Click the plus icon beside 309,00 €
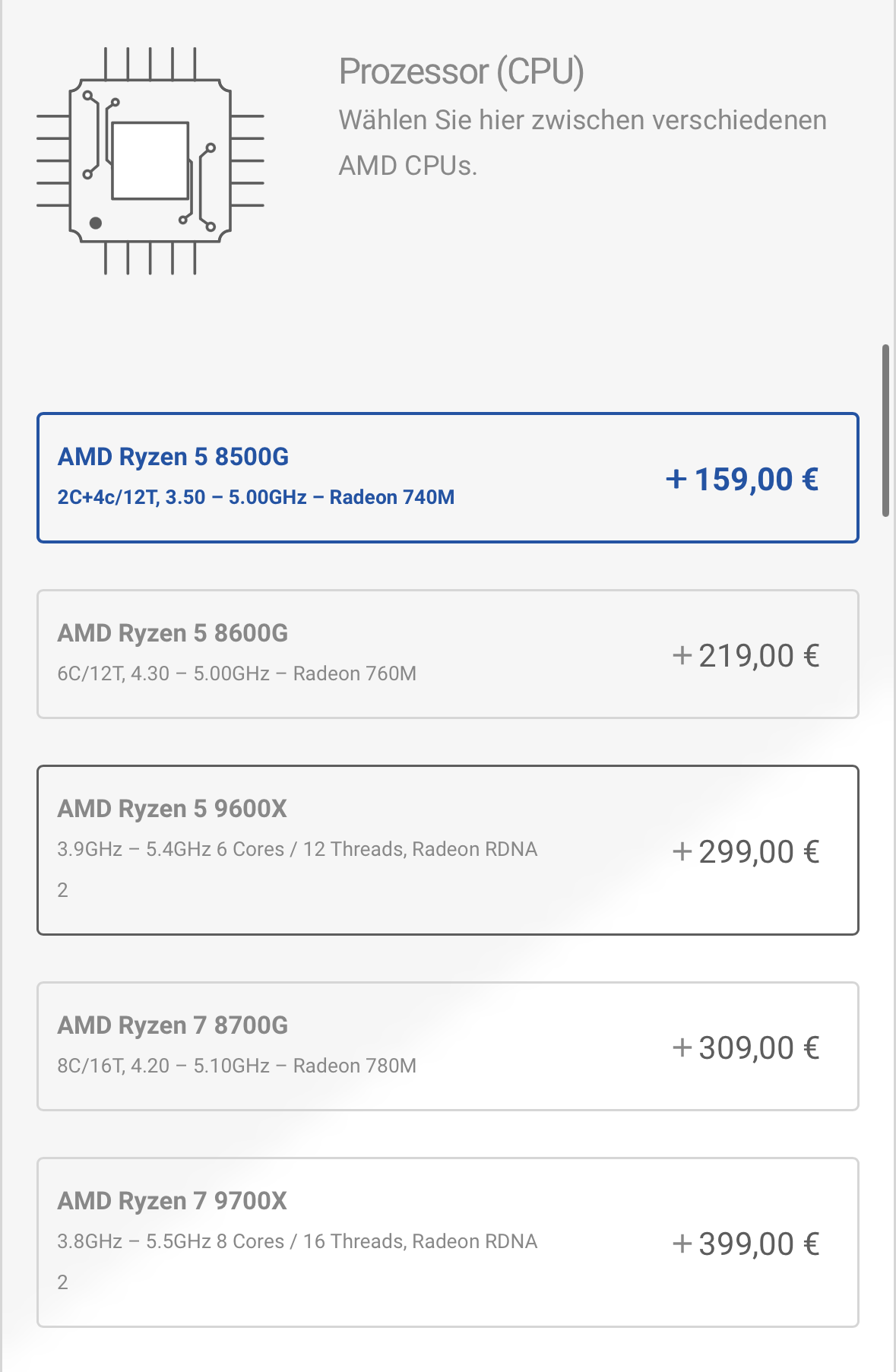 tap(682, 1048)
